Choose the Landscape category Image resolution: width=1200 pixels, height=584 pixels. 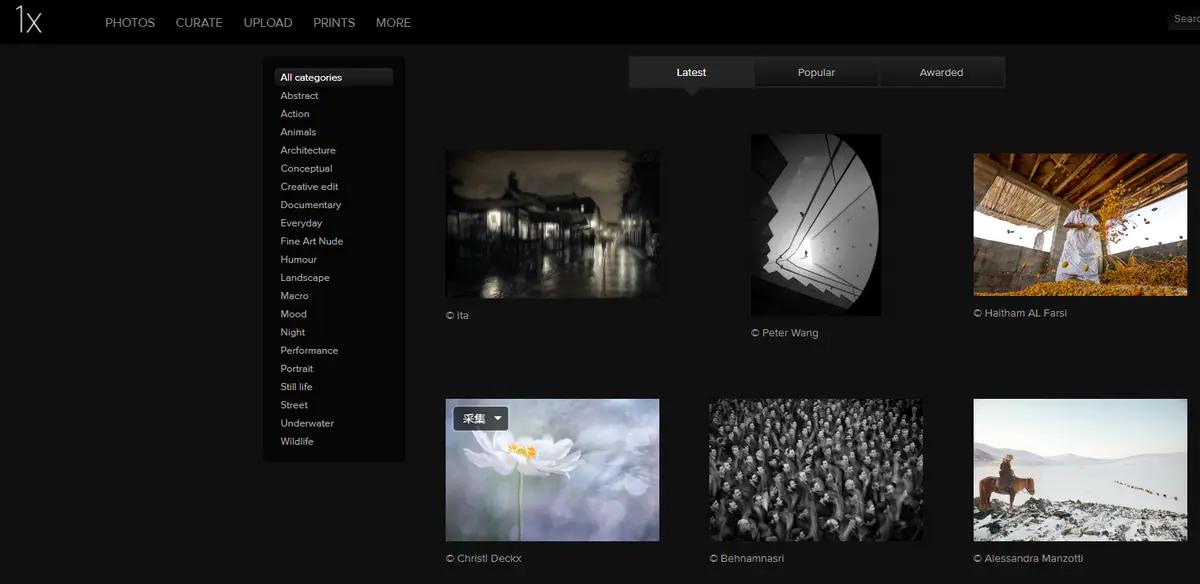point(305,278)
